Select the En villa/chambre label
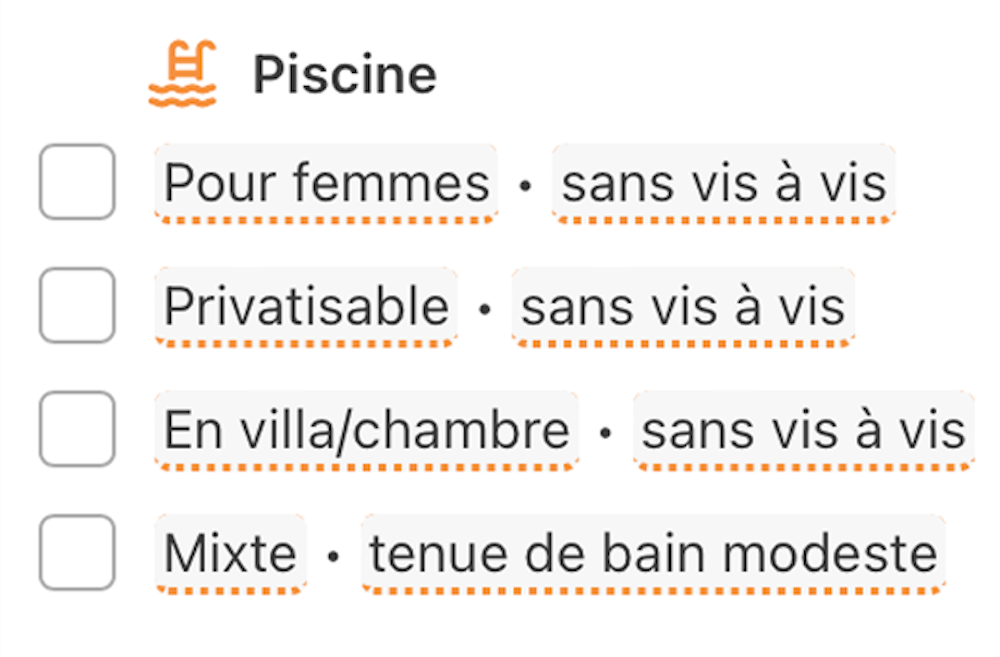 pos(366,430)
